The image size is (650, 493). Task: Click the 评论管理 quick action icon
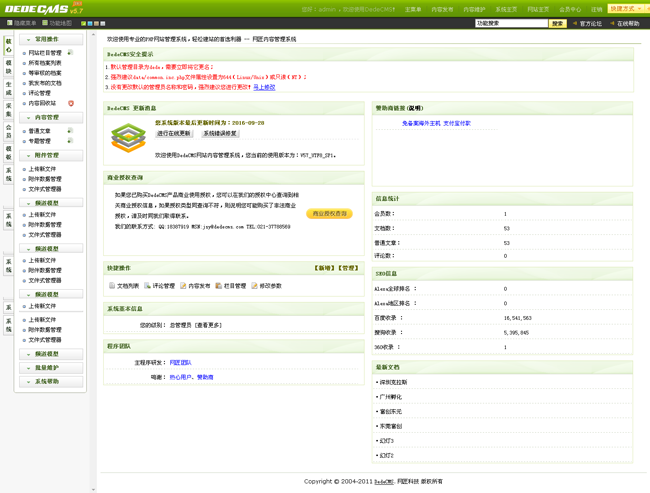point(147,286)
